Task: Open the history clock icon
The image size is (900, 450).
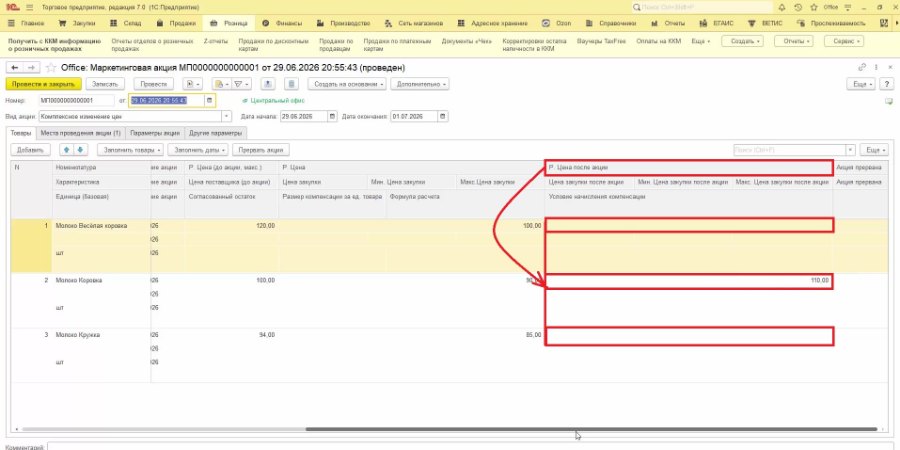Action: click(798, 7)
